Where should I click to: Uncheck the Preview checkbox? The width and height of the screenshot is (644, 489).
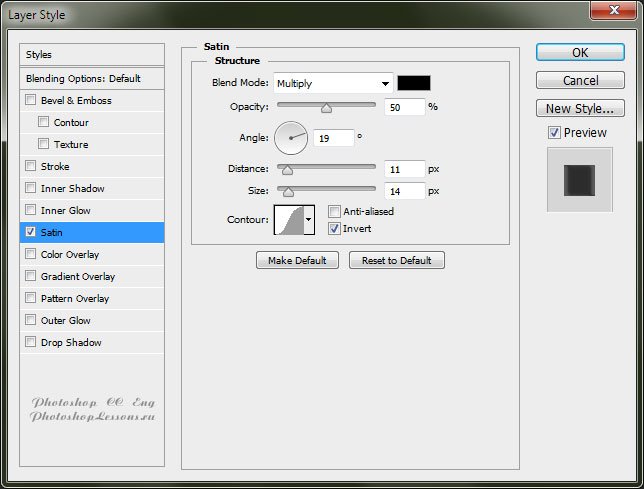point(554,133)
